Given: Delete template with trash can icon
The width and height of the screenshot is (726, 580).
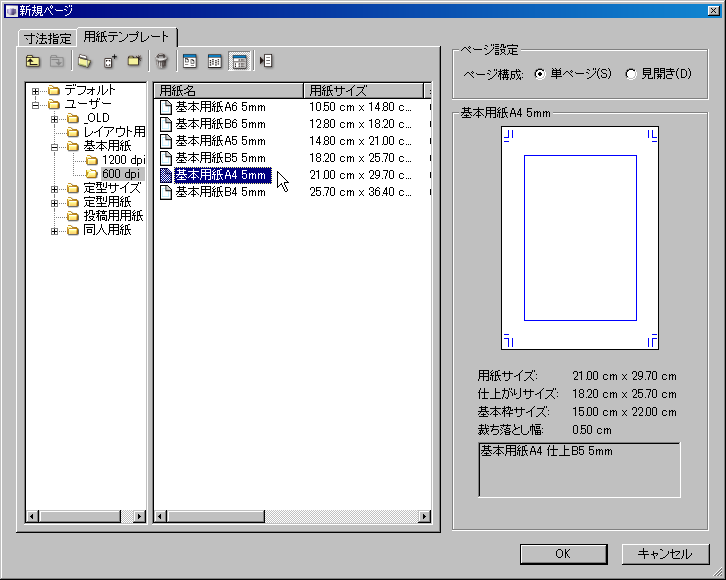Looking at the screenshot, I should (x=162, y=61).
